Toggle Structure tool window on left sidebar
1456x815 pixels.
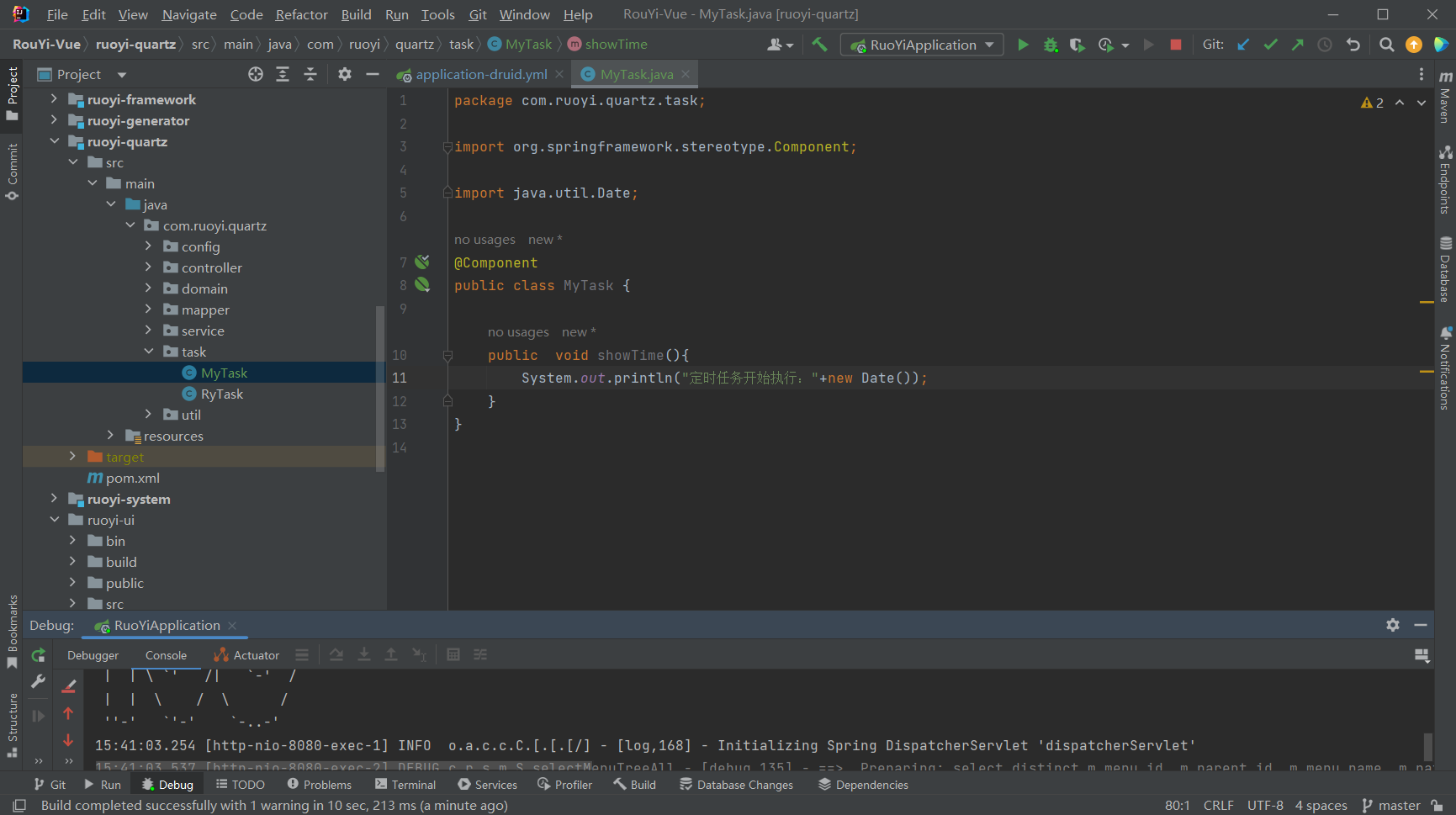pos(12,725)
